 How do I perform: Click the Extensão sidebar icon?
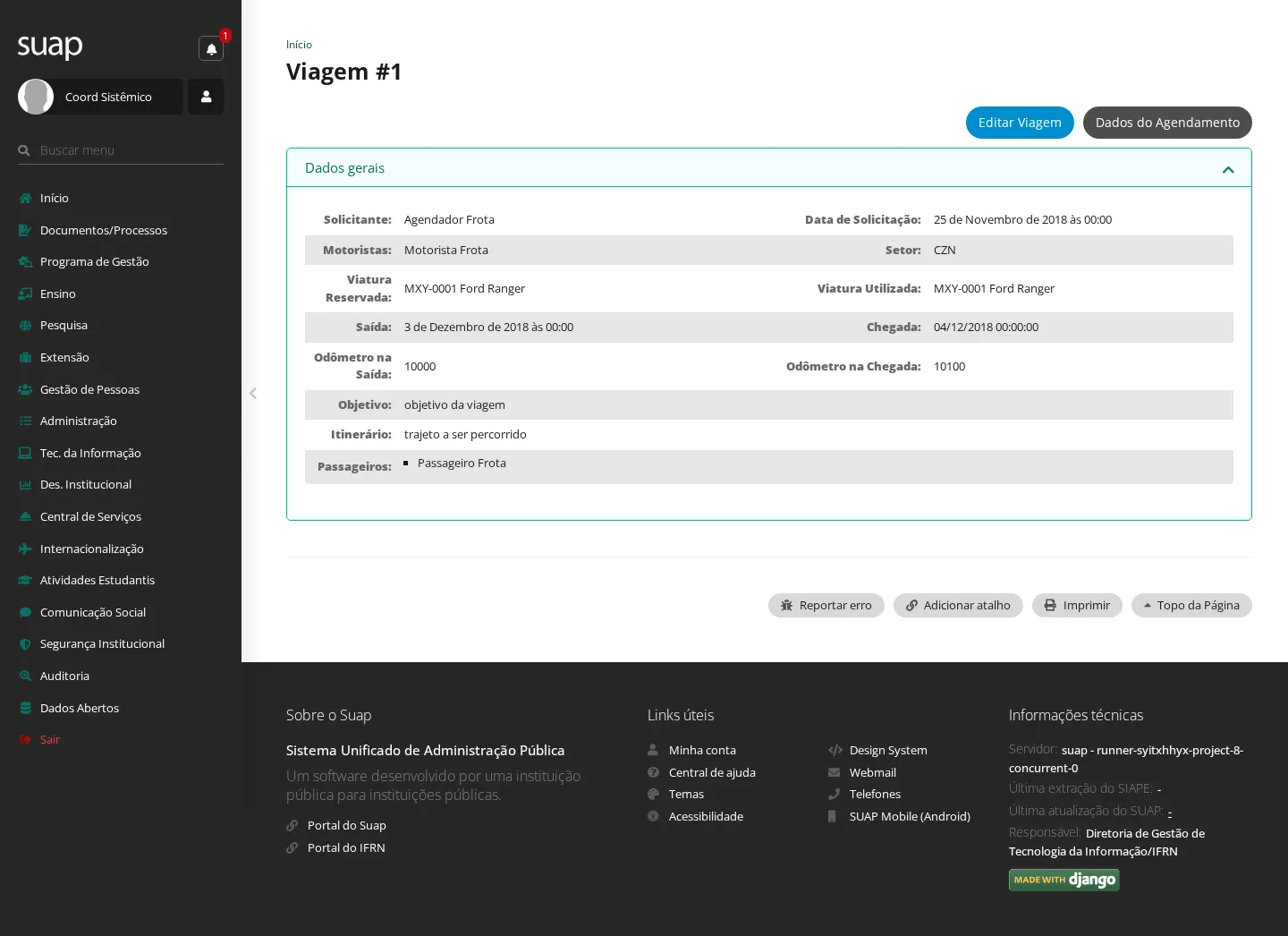click(x=25, y=357)
